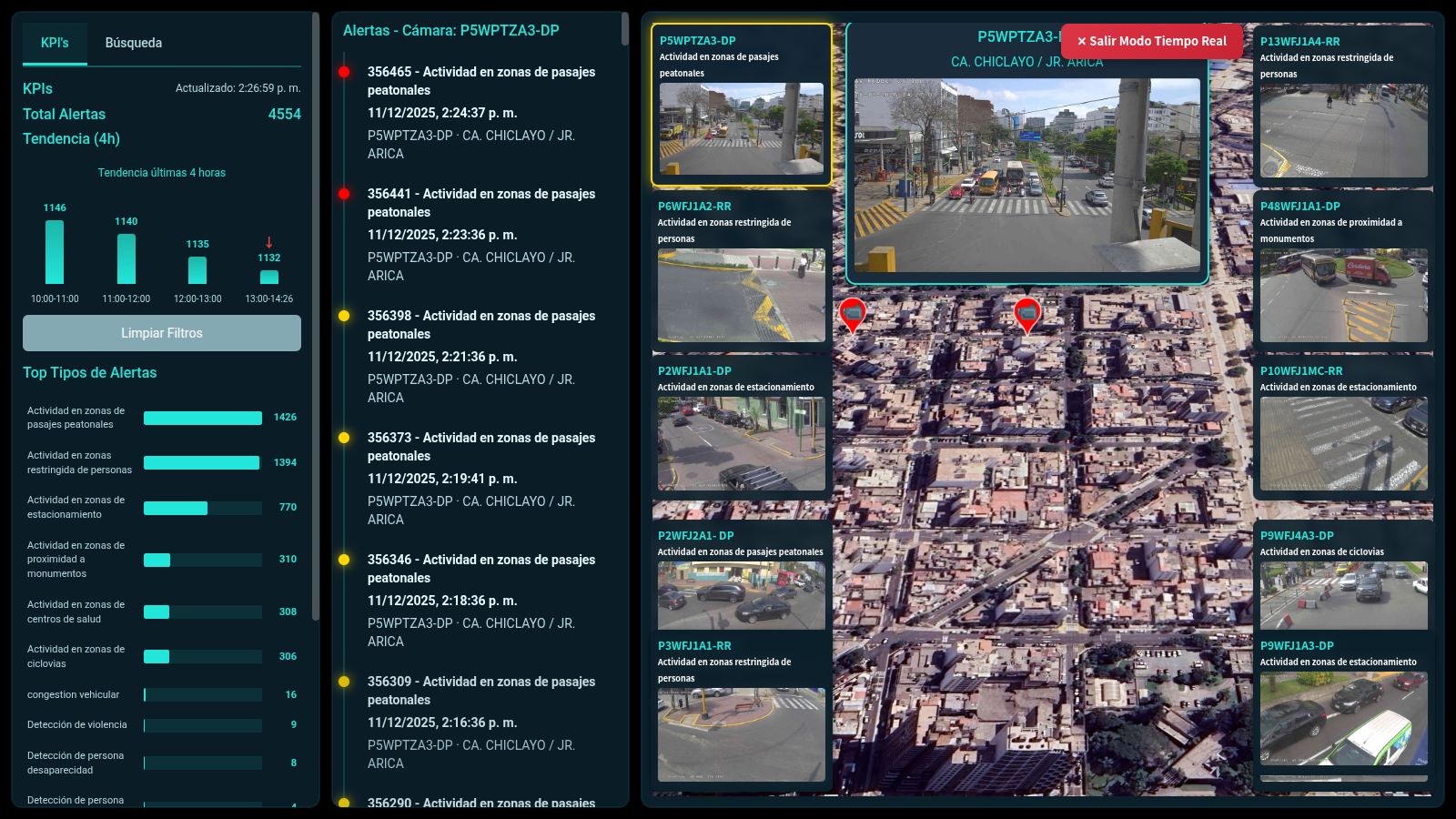Open the P6WFJ1A2-RR camera thumbnail
The width and height of the screenshot is (1456, 819).
point(741,295)
